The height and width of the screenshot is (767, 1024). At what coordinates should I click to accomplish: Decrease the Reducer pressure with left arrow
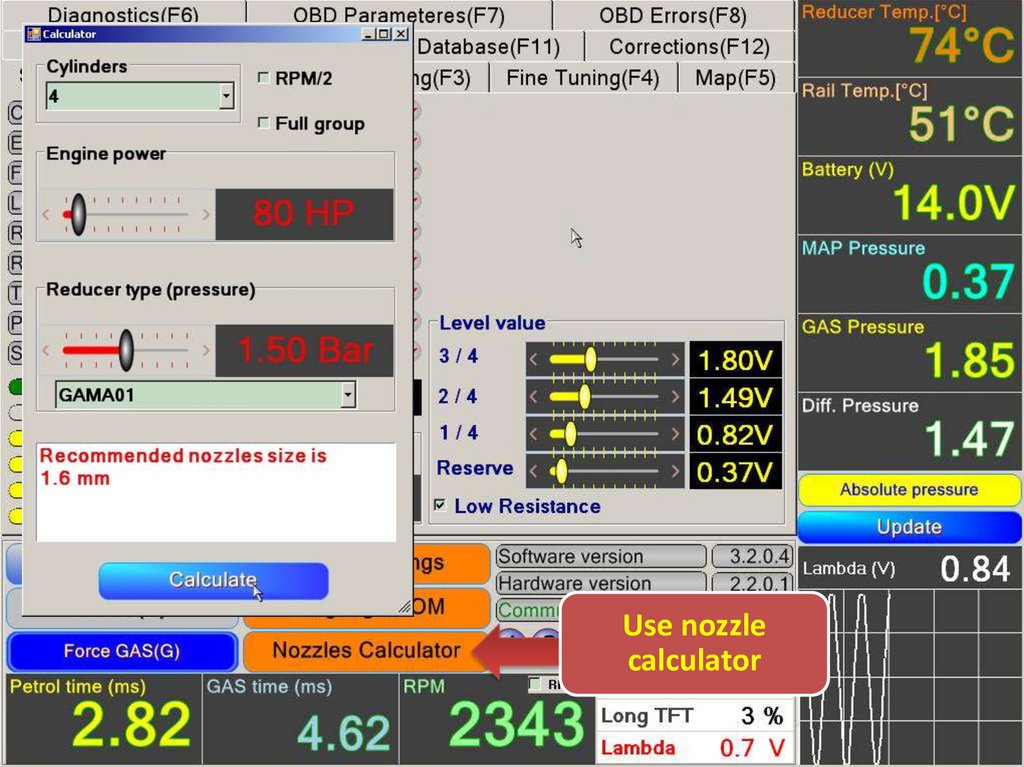click(x=46, y=350)
